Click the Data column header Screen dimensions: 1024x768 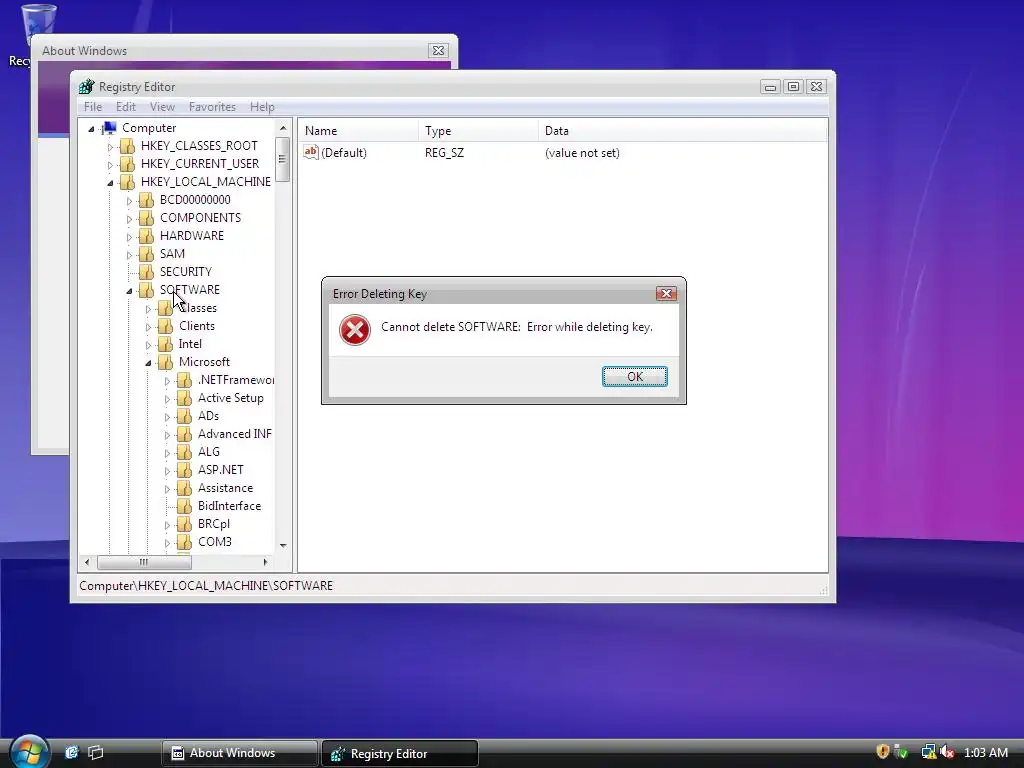[x=682, y=131]
